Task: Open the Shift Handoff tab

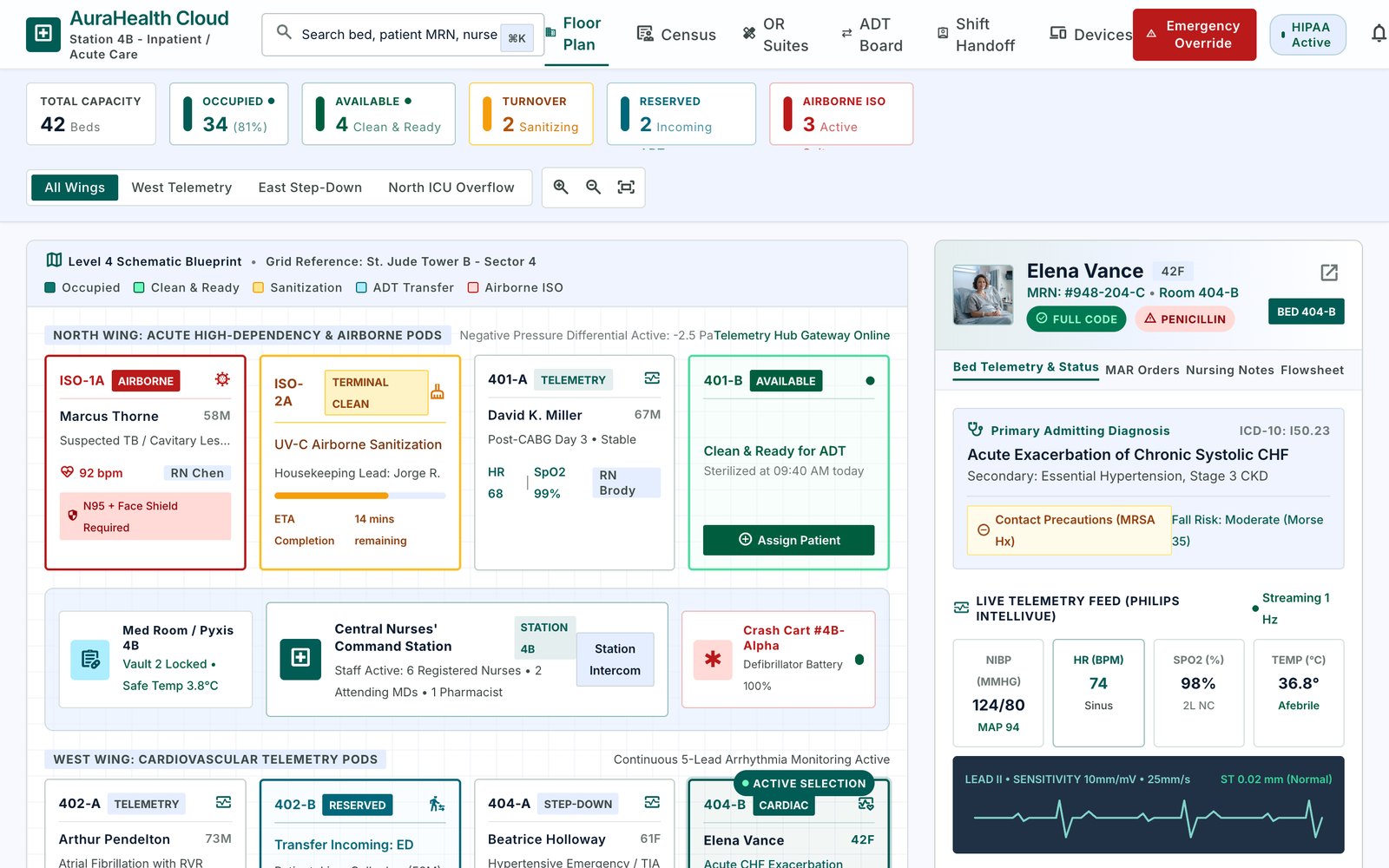Action: pos(976,35)
